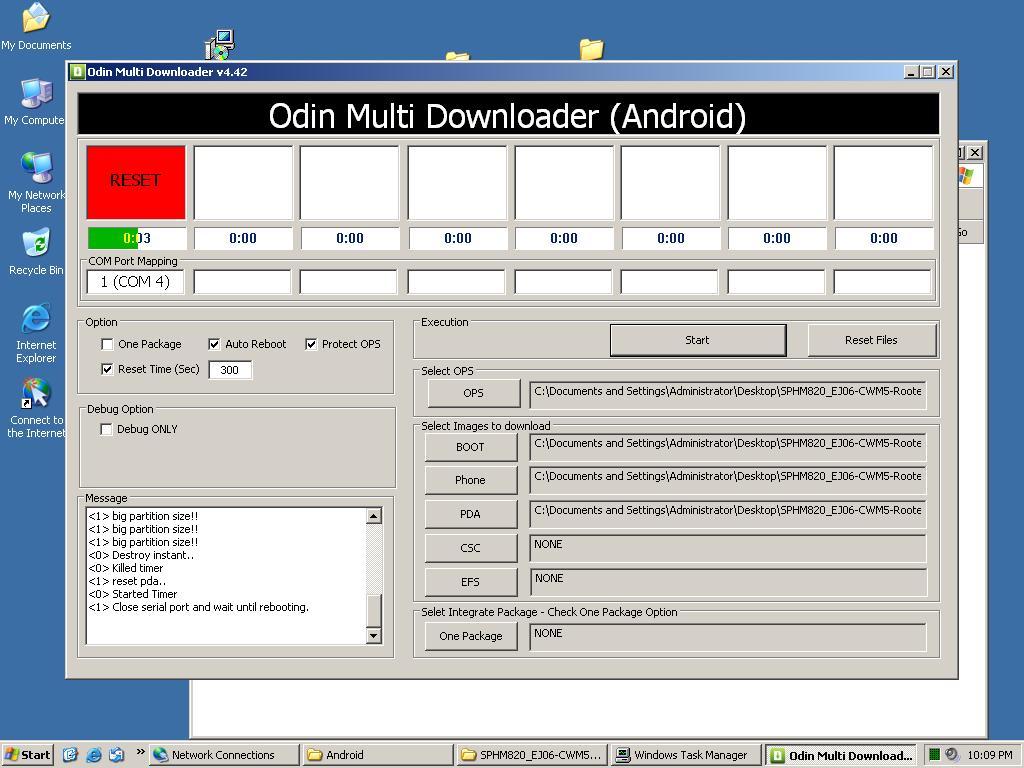Screen dimensions: 1024x768
Task: Click the EFS field showing NONE
Action: 728,582
